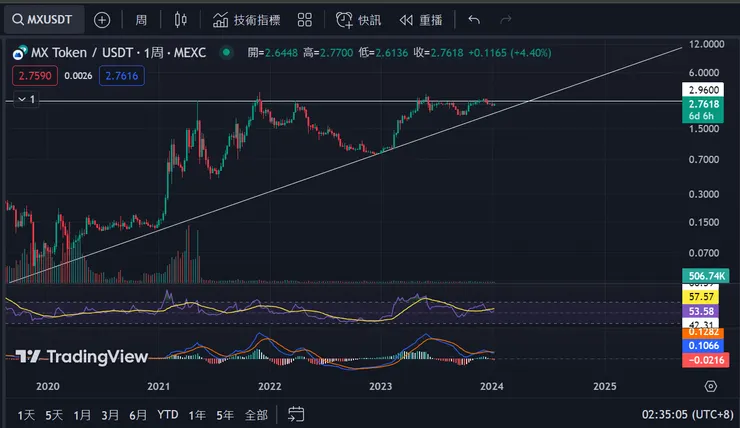Click the red histogram value -0.0216
The height and width of the screenshot is (428, 740).
point(706,360)
